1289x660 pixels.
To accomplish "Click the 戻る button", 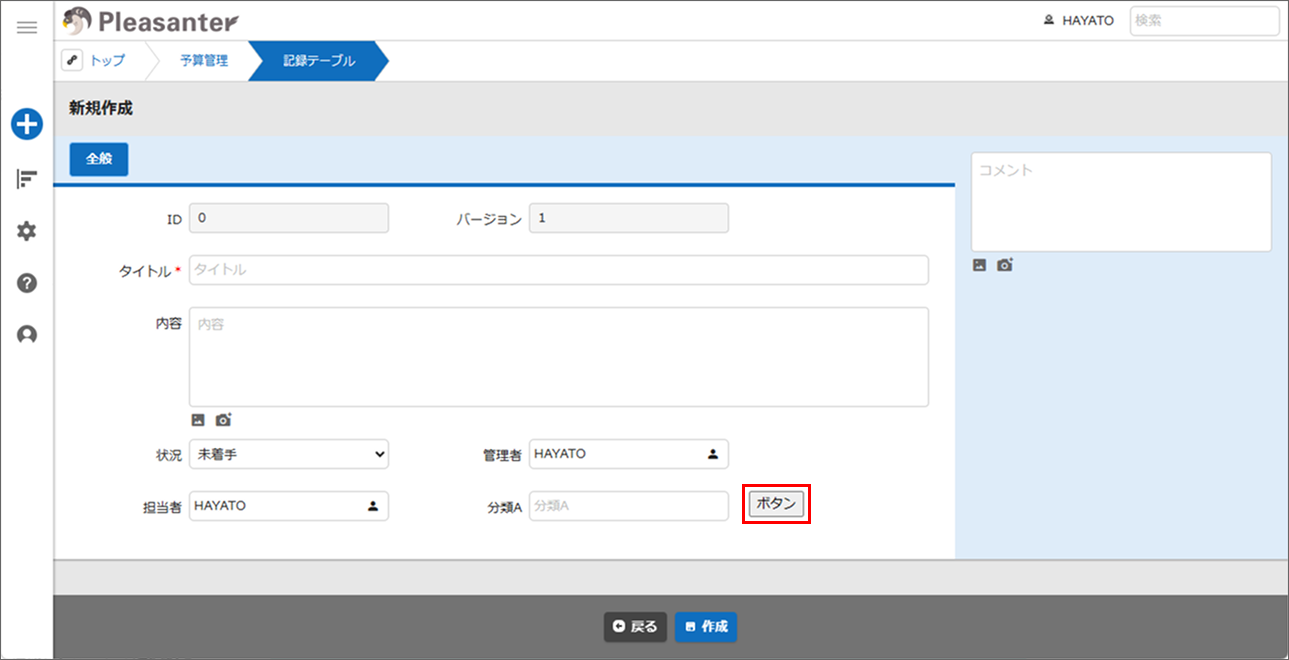I will click(635, 627).
